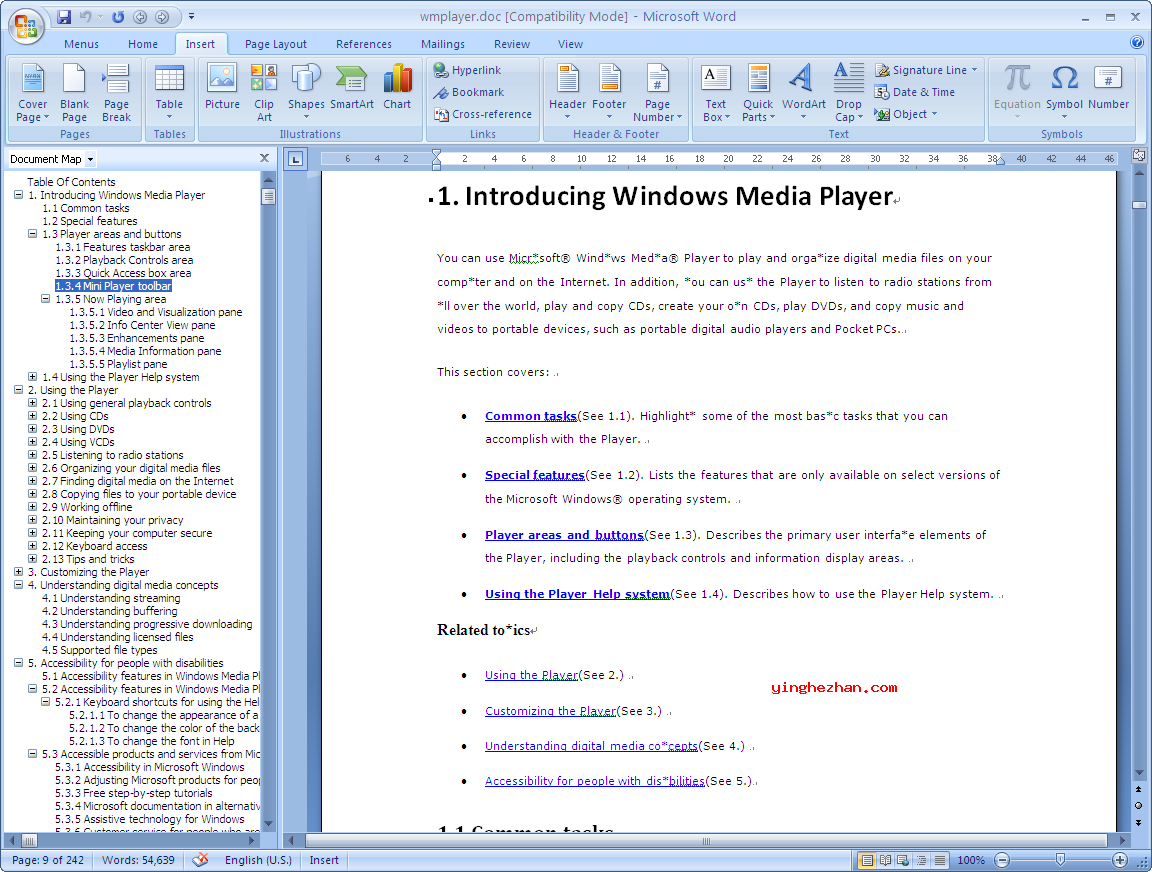The height and width of the screenshot is (872, 1152).
Task: Switch to Full Screen Reading view
Action: click(x=885, y=860)
